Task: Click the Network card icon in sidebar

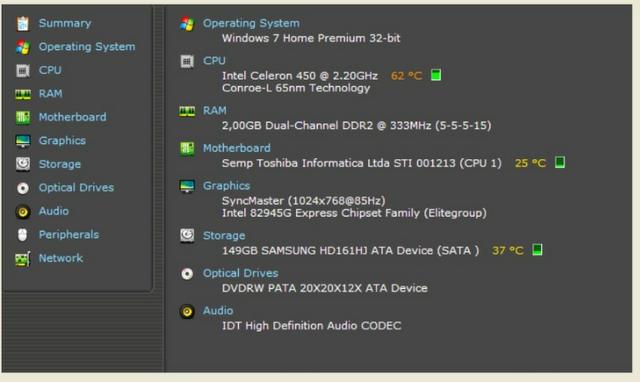Action: (x=23, y=259)
